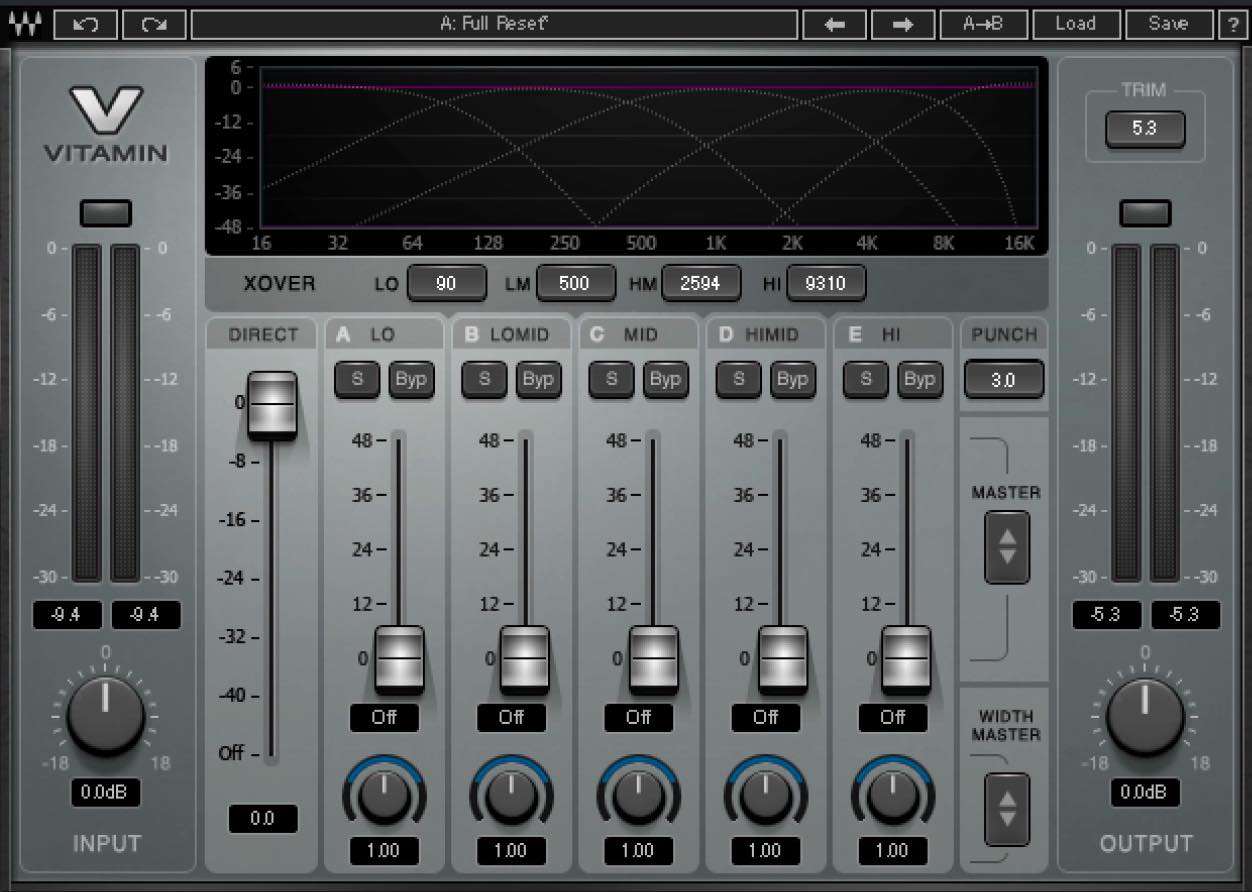Click the right output peak readout
Viewport: 1252px width, 892px height.
pyautogui.click(x=1185, y=615)
